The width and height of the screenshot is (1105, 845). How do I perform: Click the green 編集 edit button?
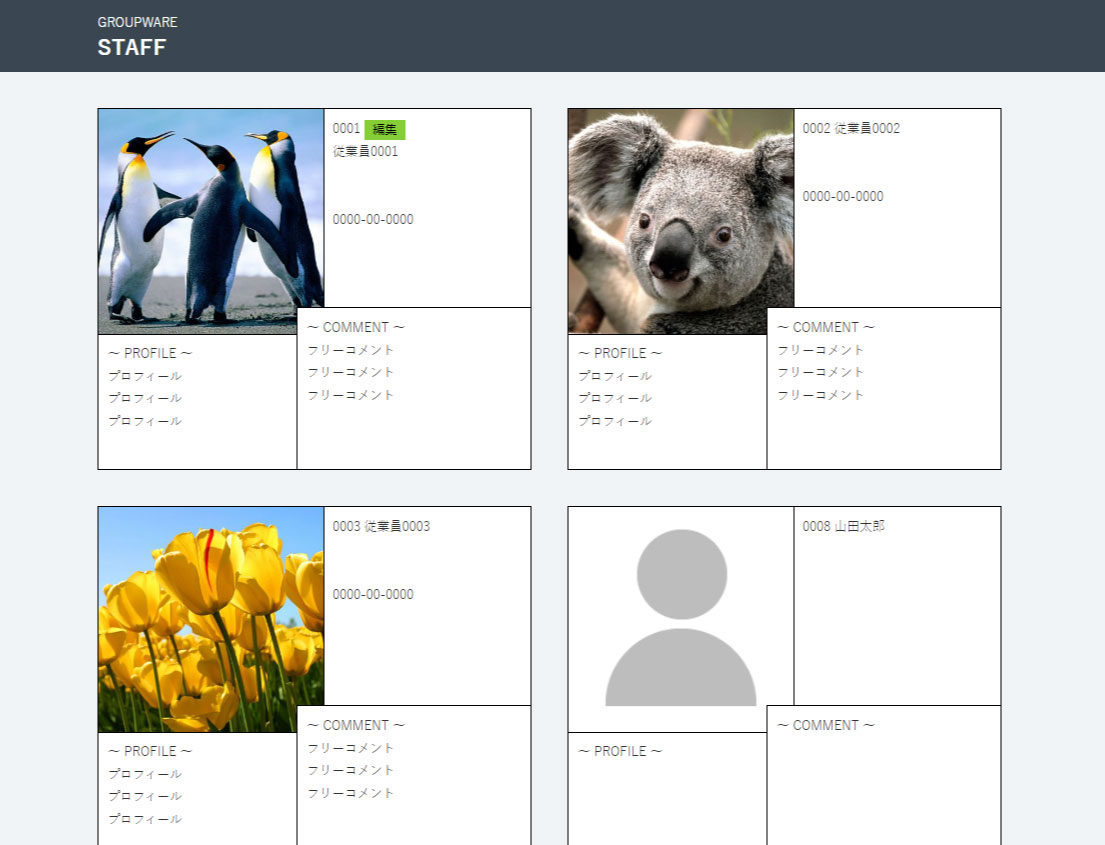pyautogui.click(x=384, y=129)
